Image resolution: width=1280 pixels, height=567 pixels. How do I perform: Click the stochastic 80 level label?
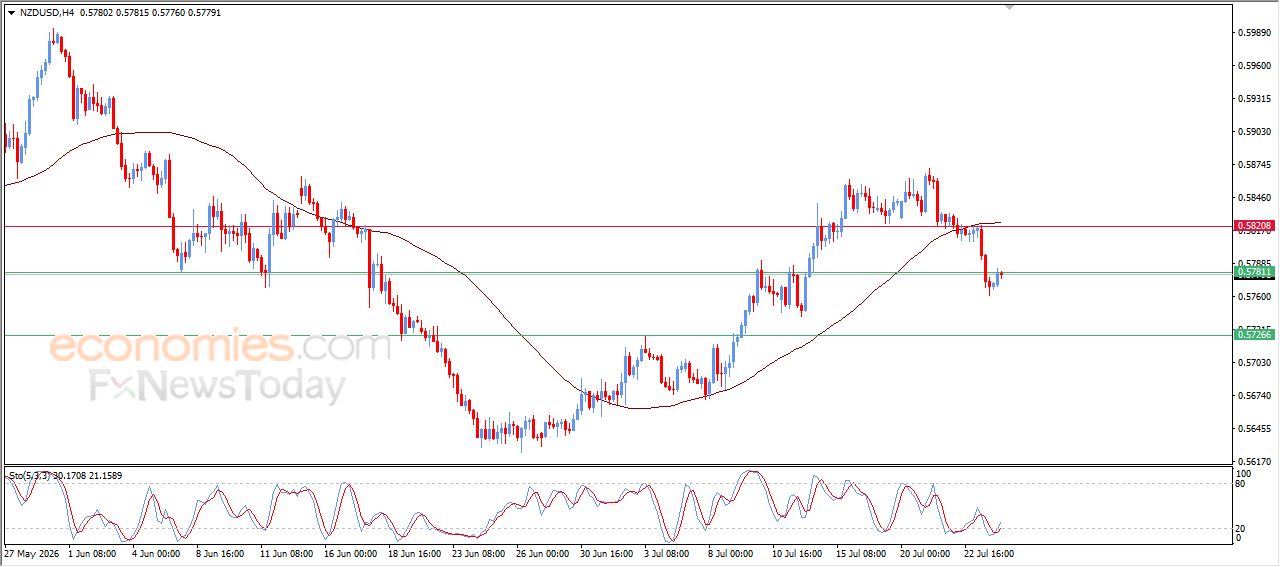[1242, 484]
